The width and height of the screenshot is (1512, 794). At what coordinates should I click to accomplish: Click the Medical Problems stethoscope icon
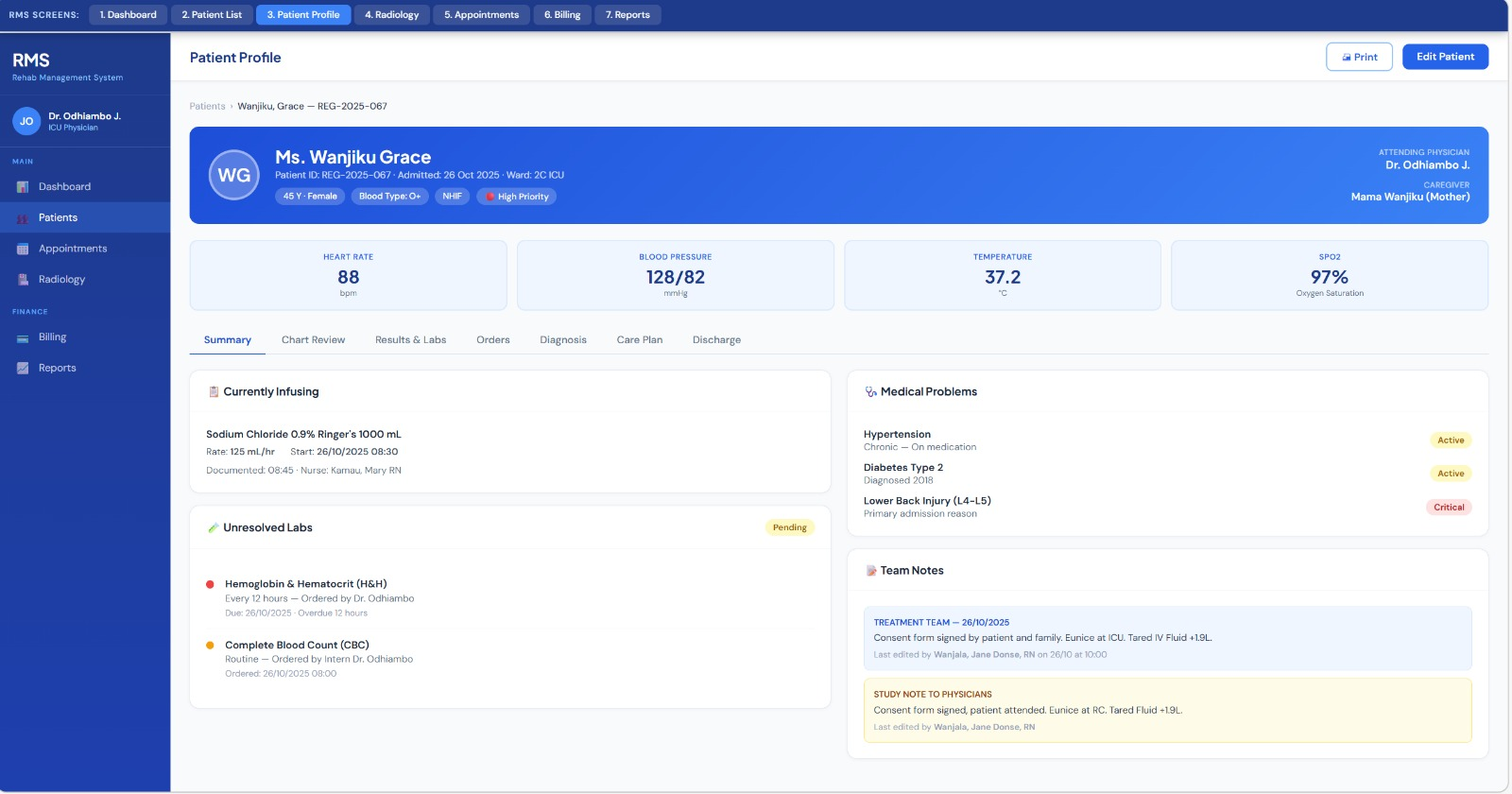pyautogui.click(x=870, y=392)
